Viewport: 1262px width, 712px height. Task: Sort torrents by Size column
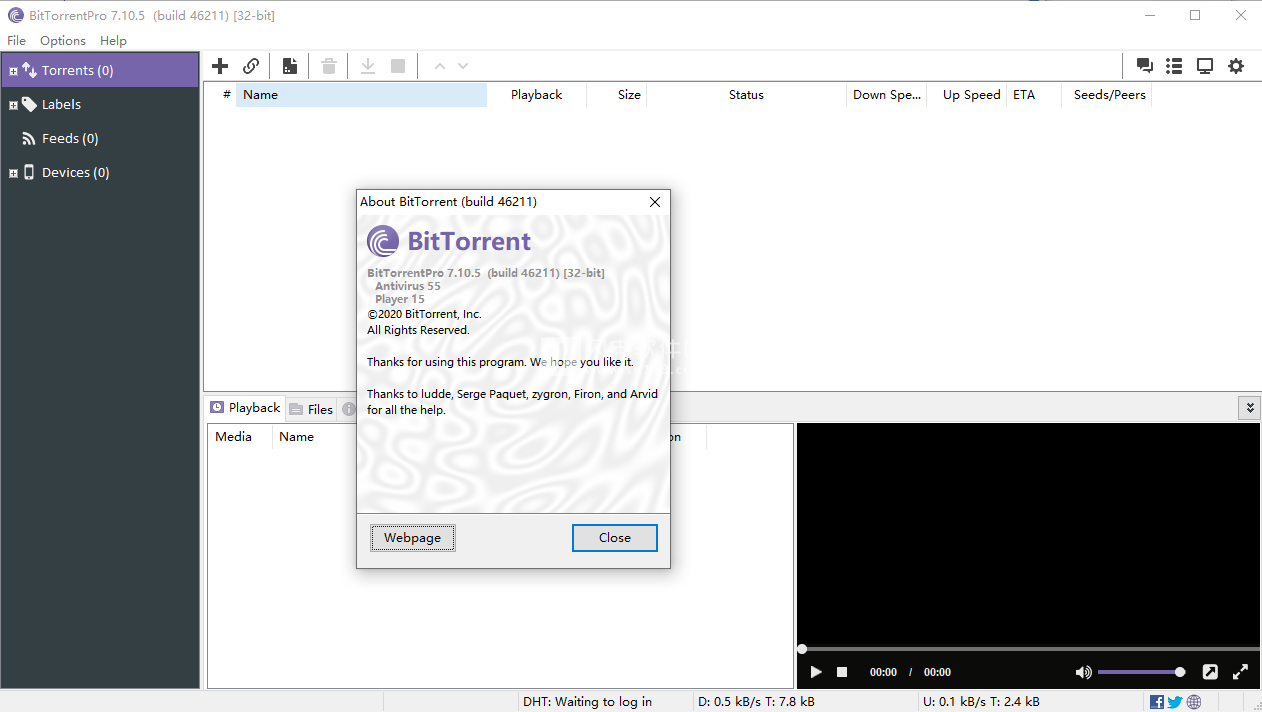point(616,95)
